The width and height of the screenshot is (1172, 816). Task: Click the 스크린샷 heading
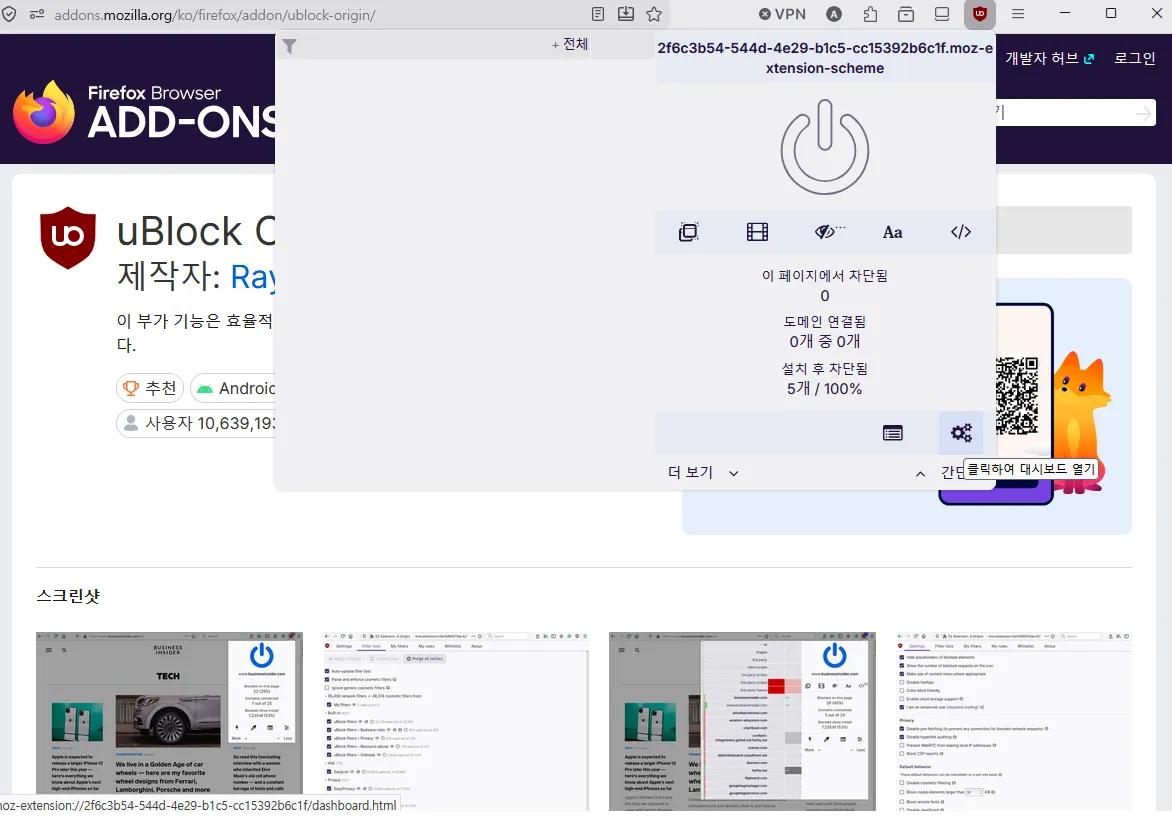tap(68, 596)
